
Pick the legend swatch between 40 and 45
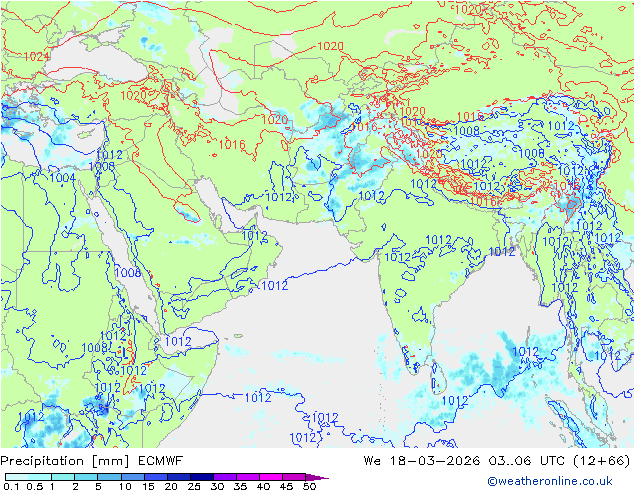(x=271, y=477)
